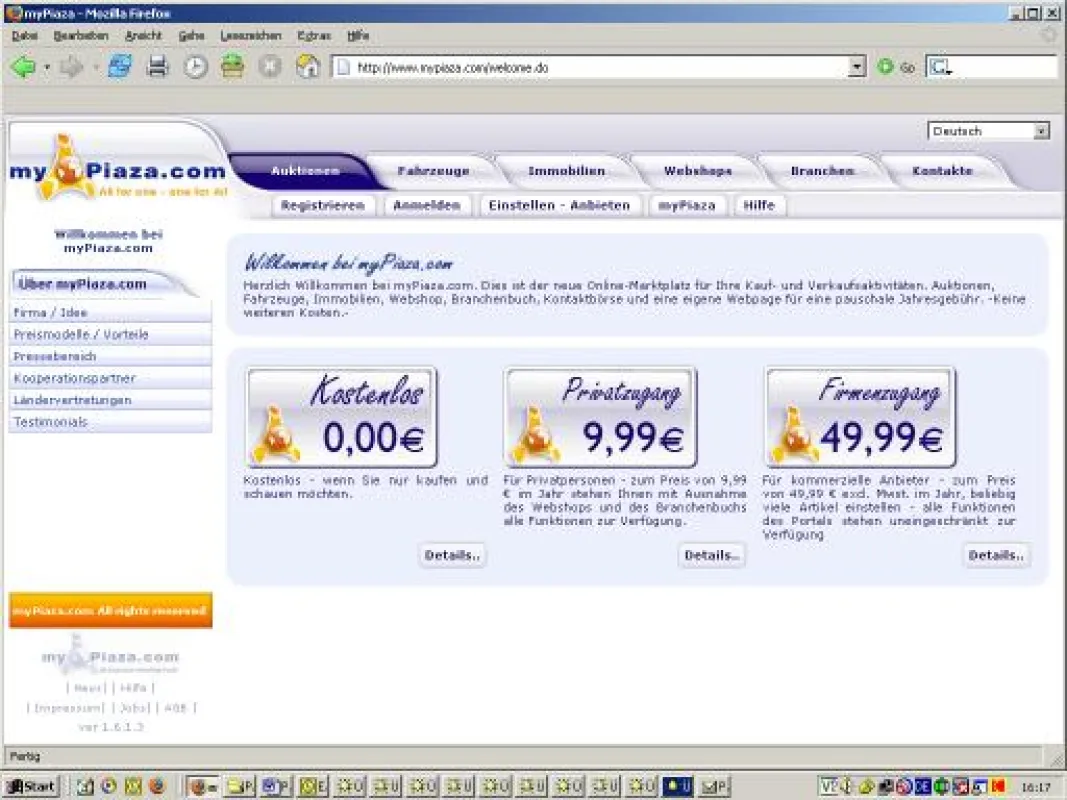Click the Print icon in toolbar

(157, 66)
